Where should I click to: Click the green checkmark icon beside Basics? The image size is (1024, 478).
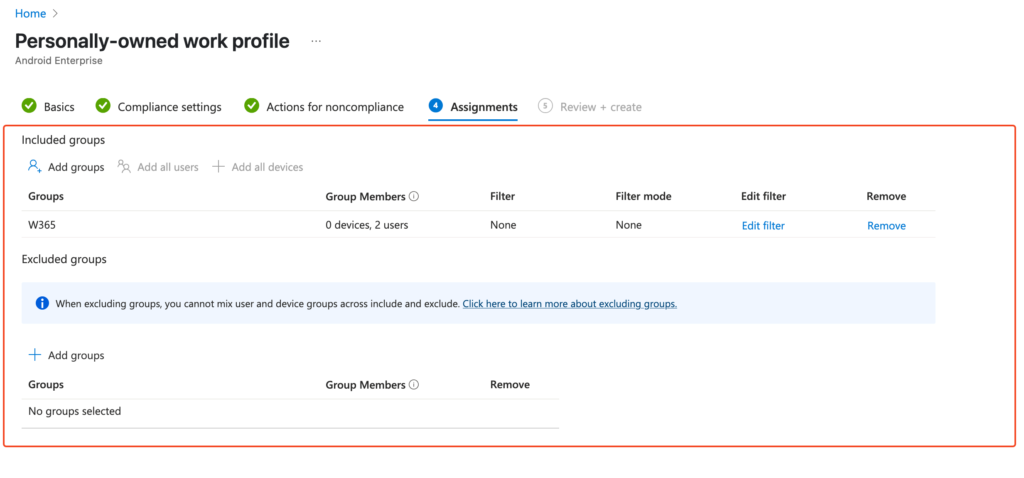click(x=29, y=106)
